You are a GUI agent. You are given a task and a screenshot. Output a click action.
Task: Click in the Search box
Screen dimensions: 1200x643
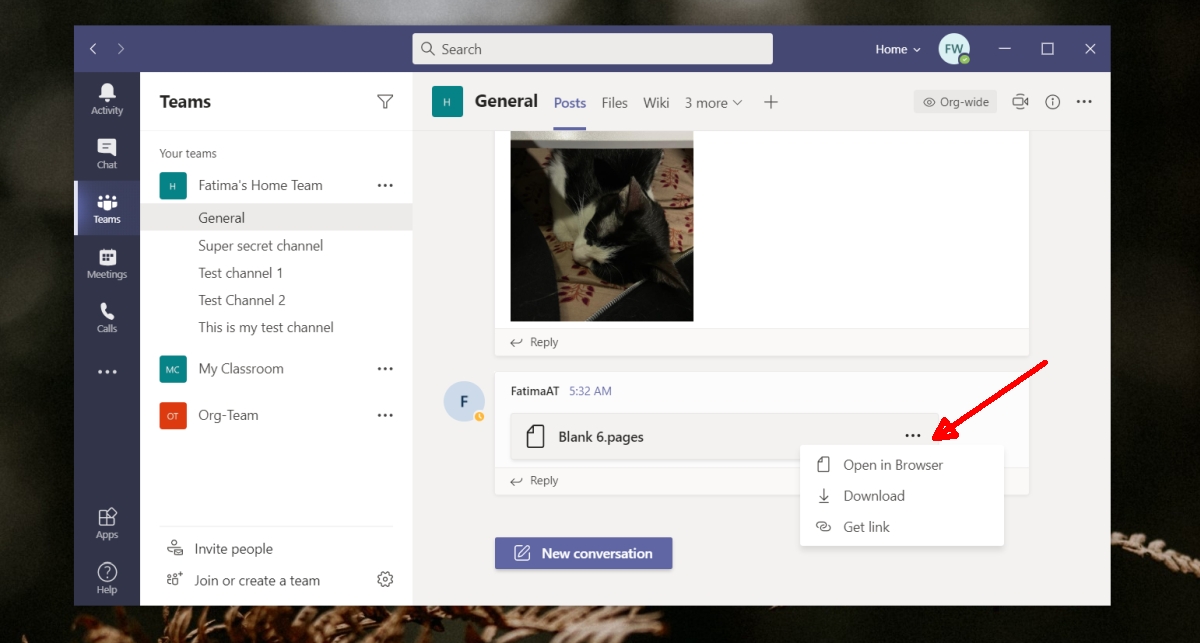click(592, 49)
